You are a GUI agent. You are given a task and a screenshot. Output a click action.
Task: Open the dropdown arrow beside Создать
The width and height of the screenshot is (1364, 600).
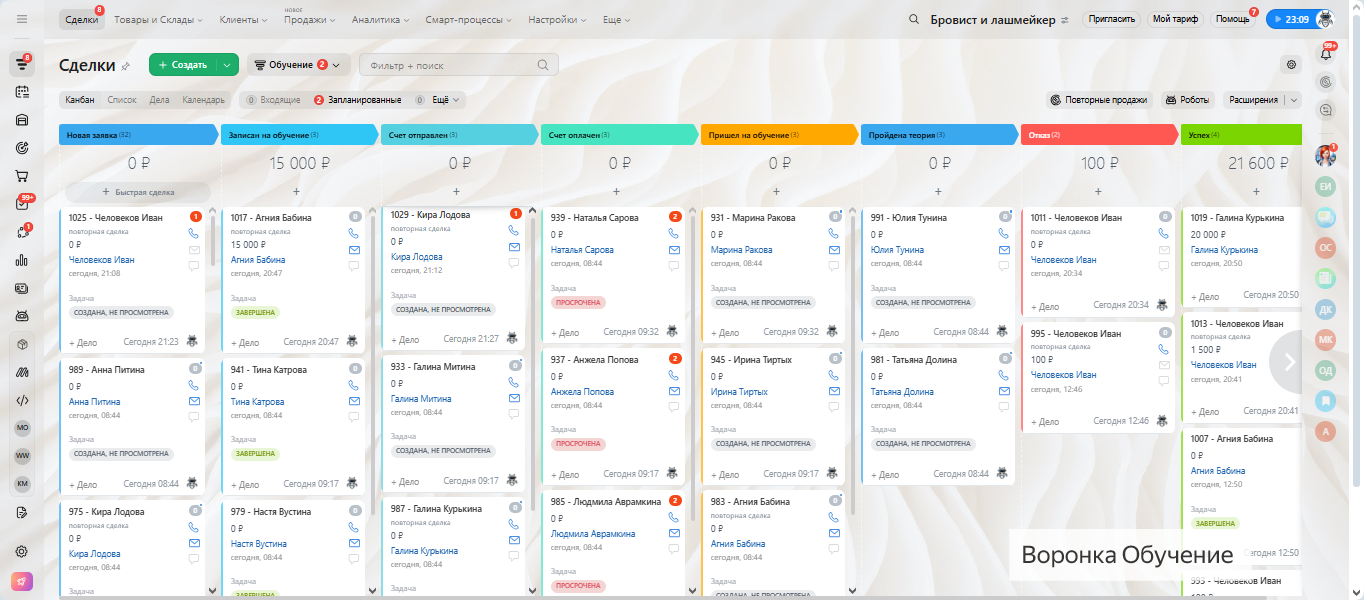click(228, 65)
